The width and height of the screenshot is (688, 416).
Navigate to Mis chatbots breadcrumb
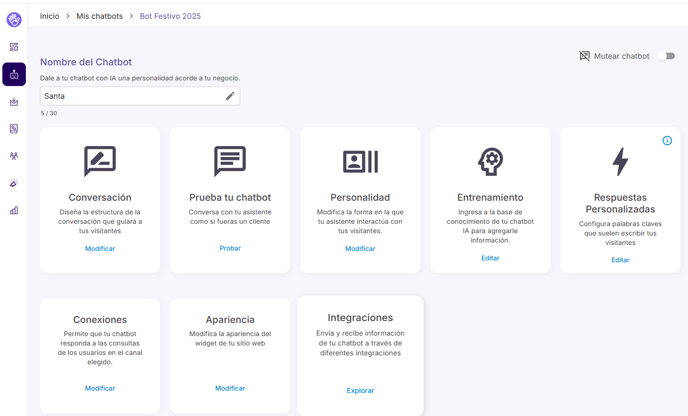[x=99, y=16]
